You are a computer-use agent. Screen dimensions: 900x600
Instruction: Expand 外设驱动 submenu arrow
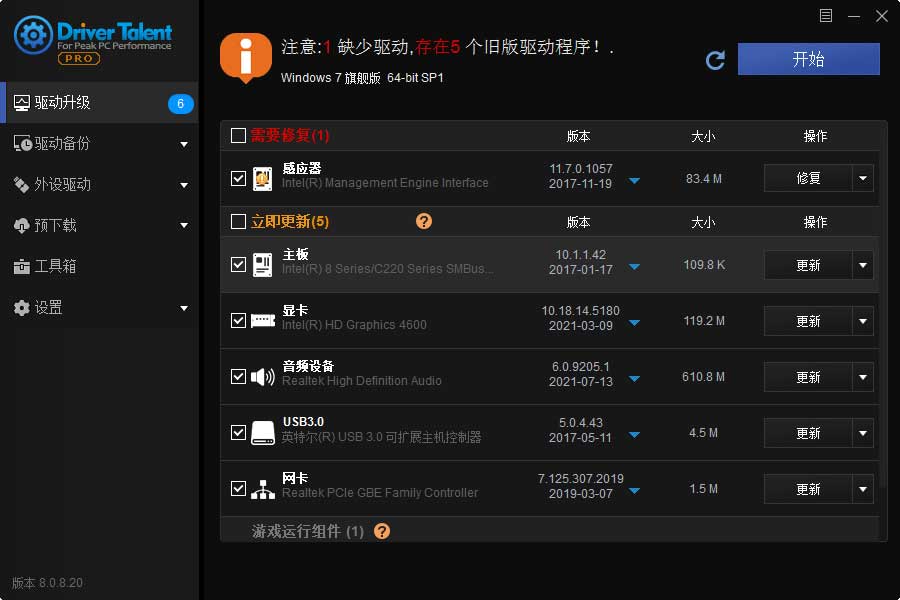tap(184, 185)
